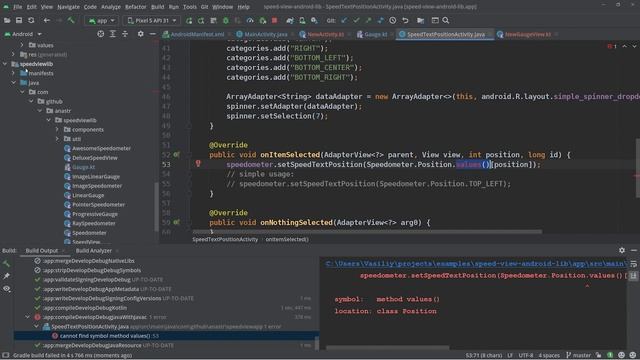Toggle read-only lock in status bar
This screenshot has height=360, width=640.
coord(599,355)
